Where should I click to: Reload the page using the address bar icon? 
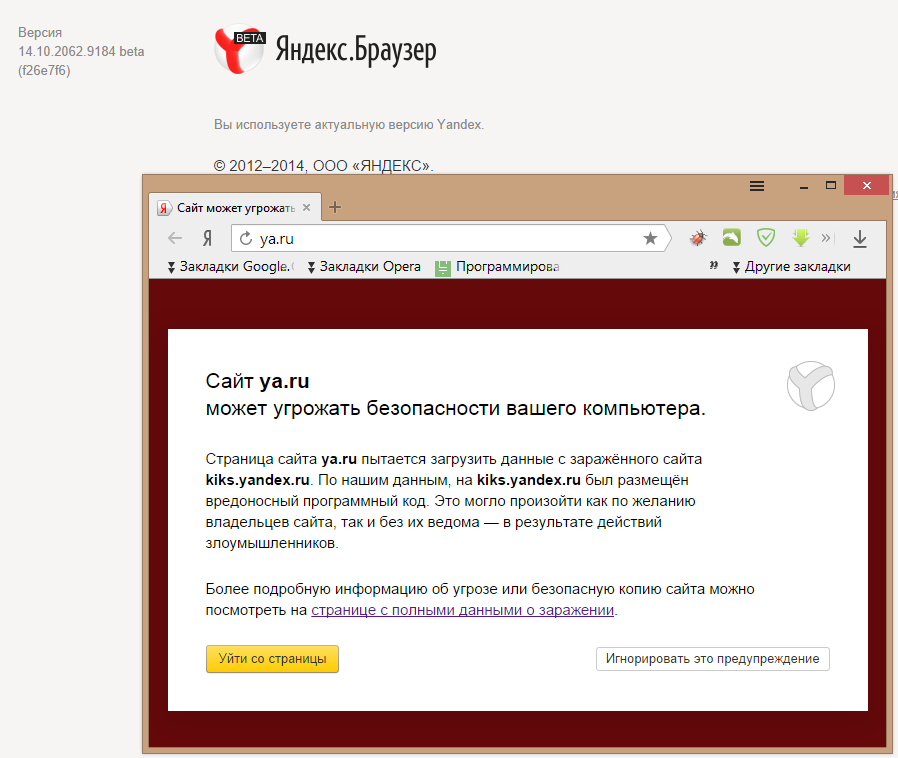246,238
